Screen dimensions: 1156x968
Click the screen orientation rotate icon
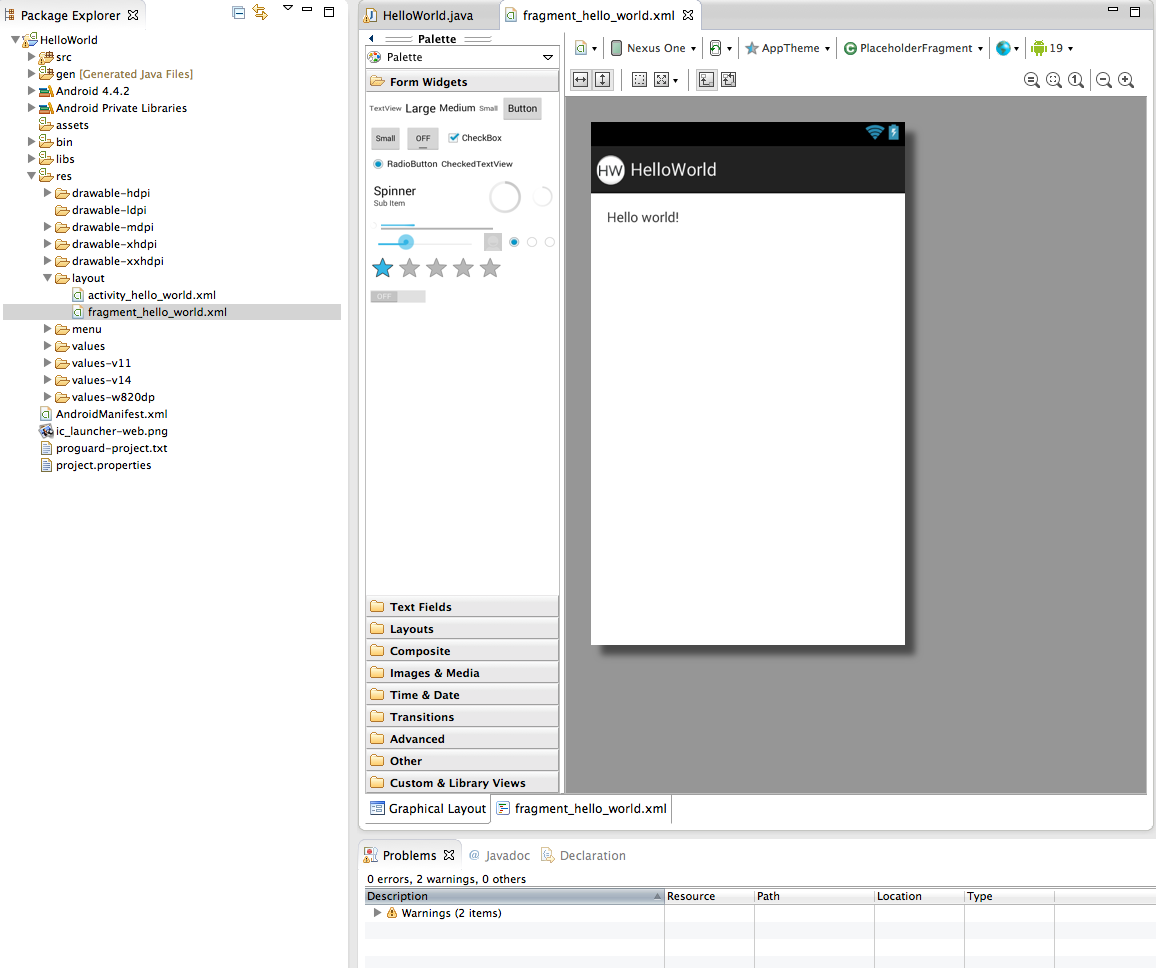tap(715, 48)
